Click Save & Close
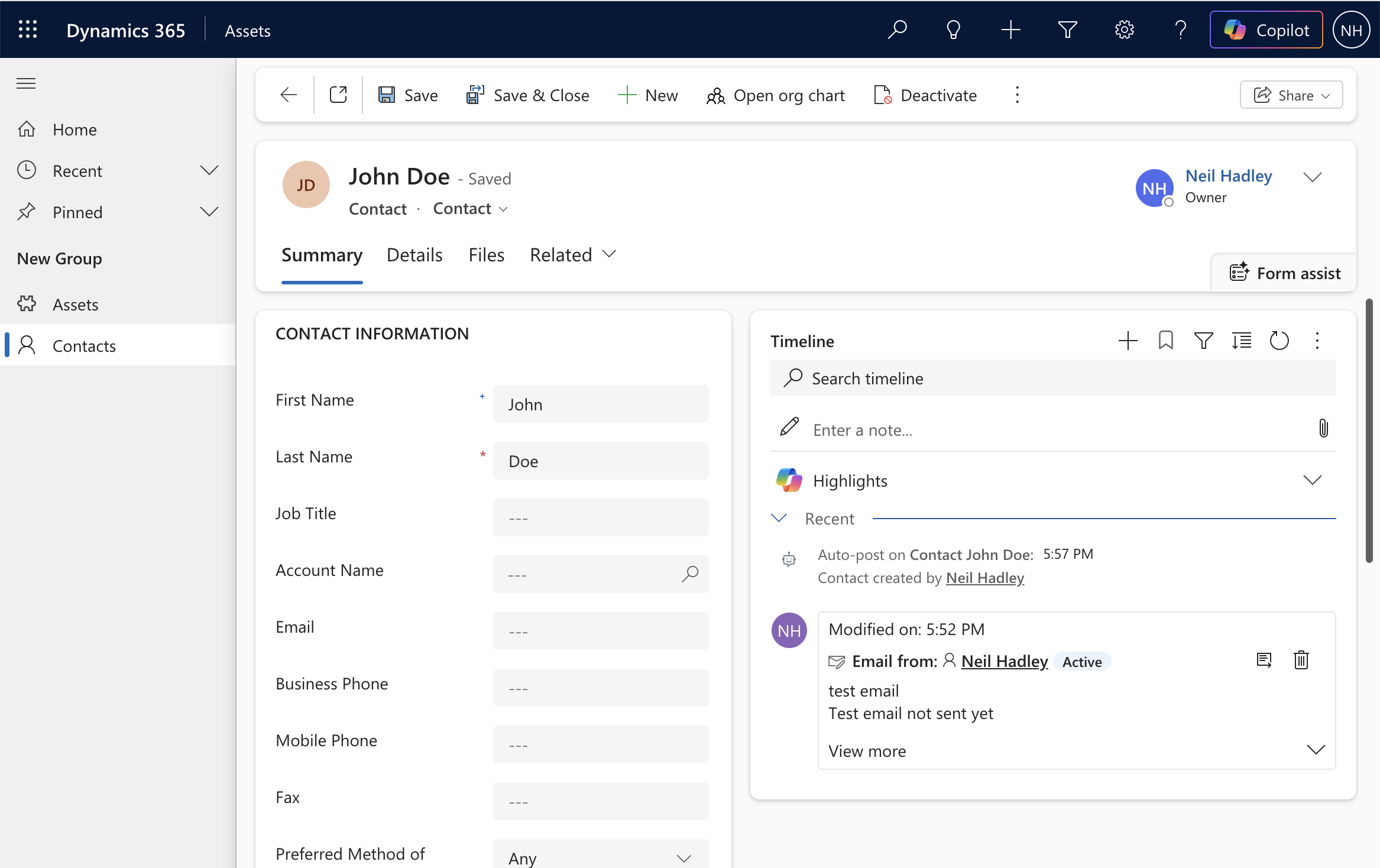Screen dimensions: 1380x868 click(527, 95)
